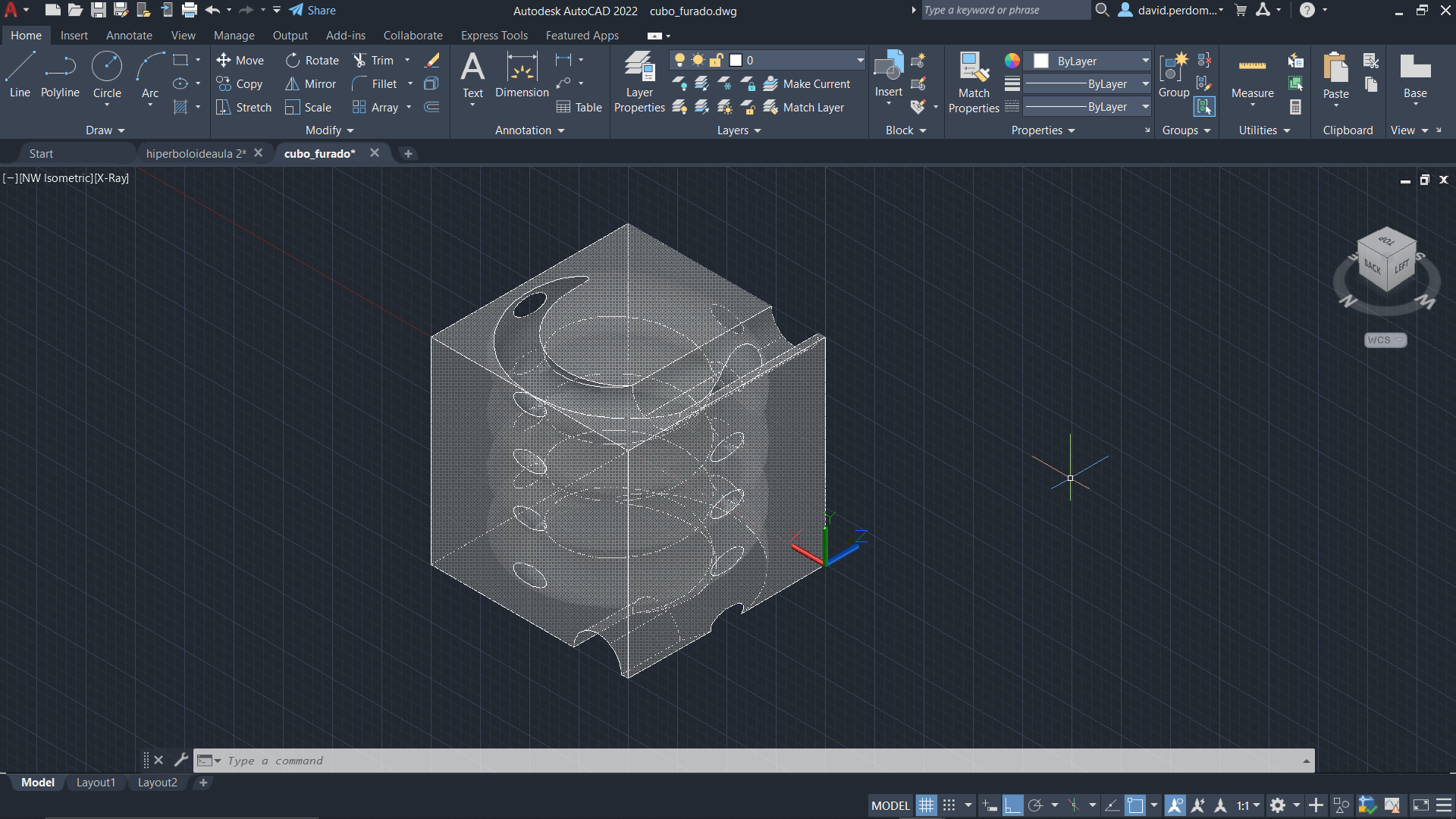1456x819 pixels.
Task: Open the Insert ribbon tab
Action: [x=74, y=36]
